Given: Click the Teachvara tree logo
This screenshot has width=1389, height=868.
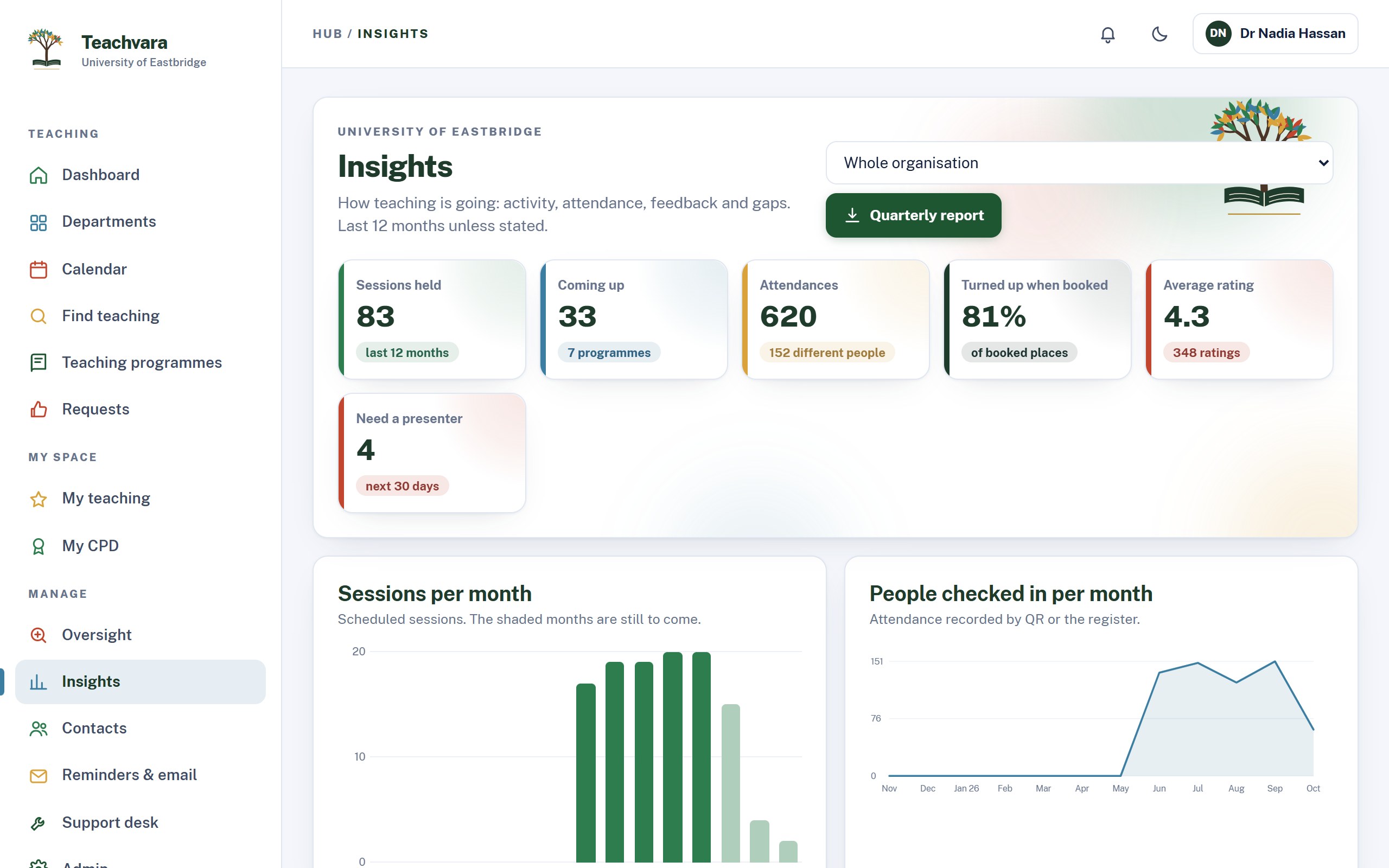Looking at the screenshot, I should 46,49.
